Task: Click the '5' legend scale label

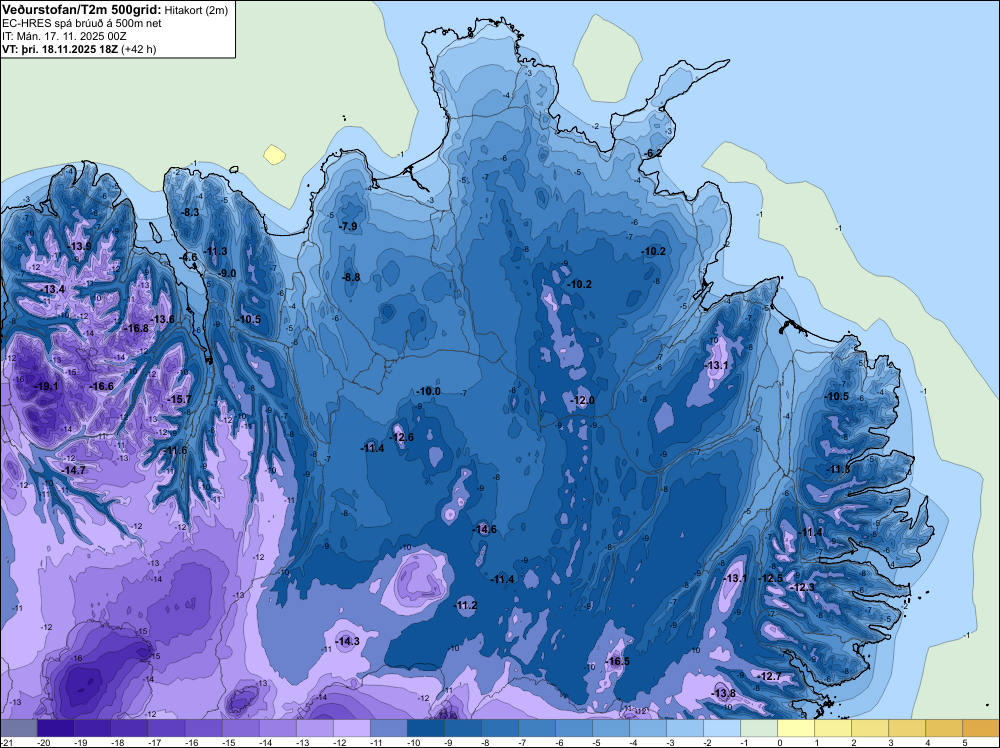Action: (x=964, y=742)
